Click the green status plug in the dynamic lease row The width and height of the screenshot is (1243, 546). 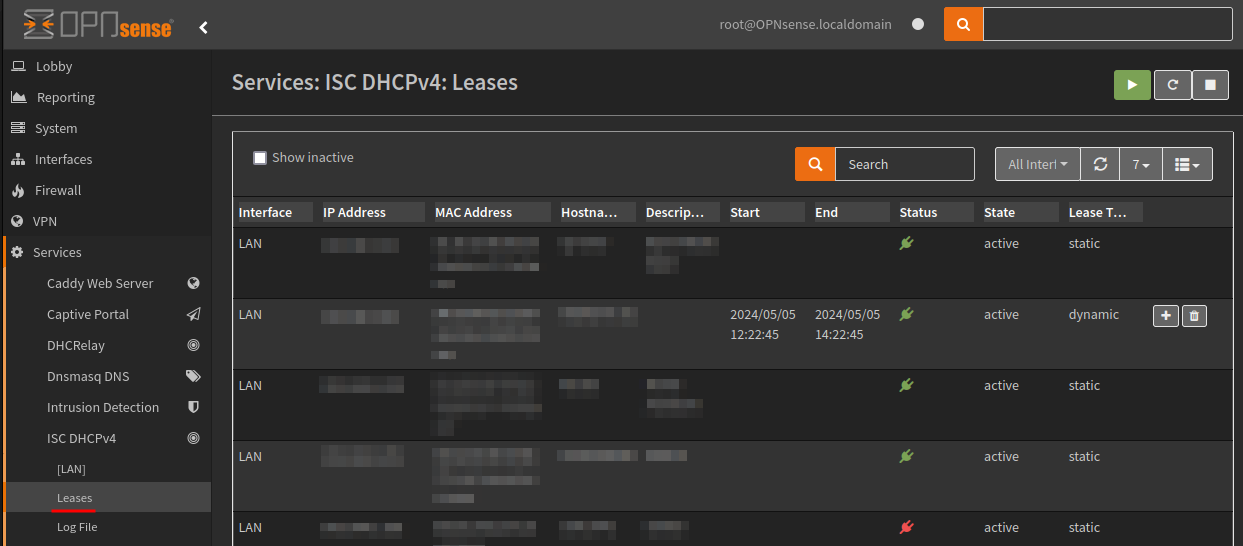(x=907, y=314)
